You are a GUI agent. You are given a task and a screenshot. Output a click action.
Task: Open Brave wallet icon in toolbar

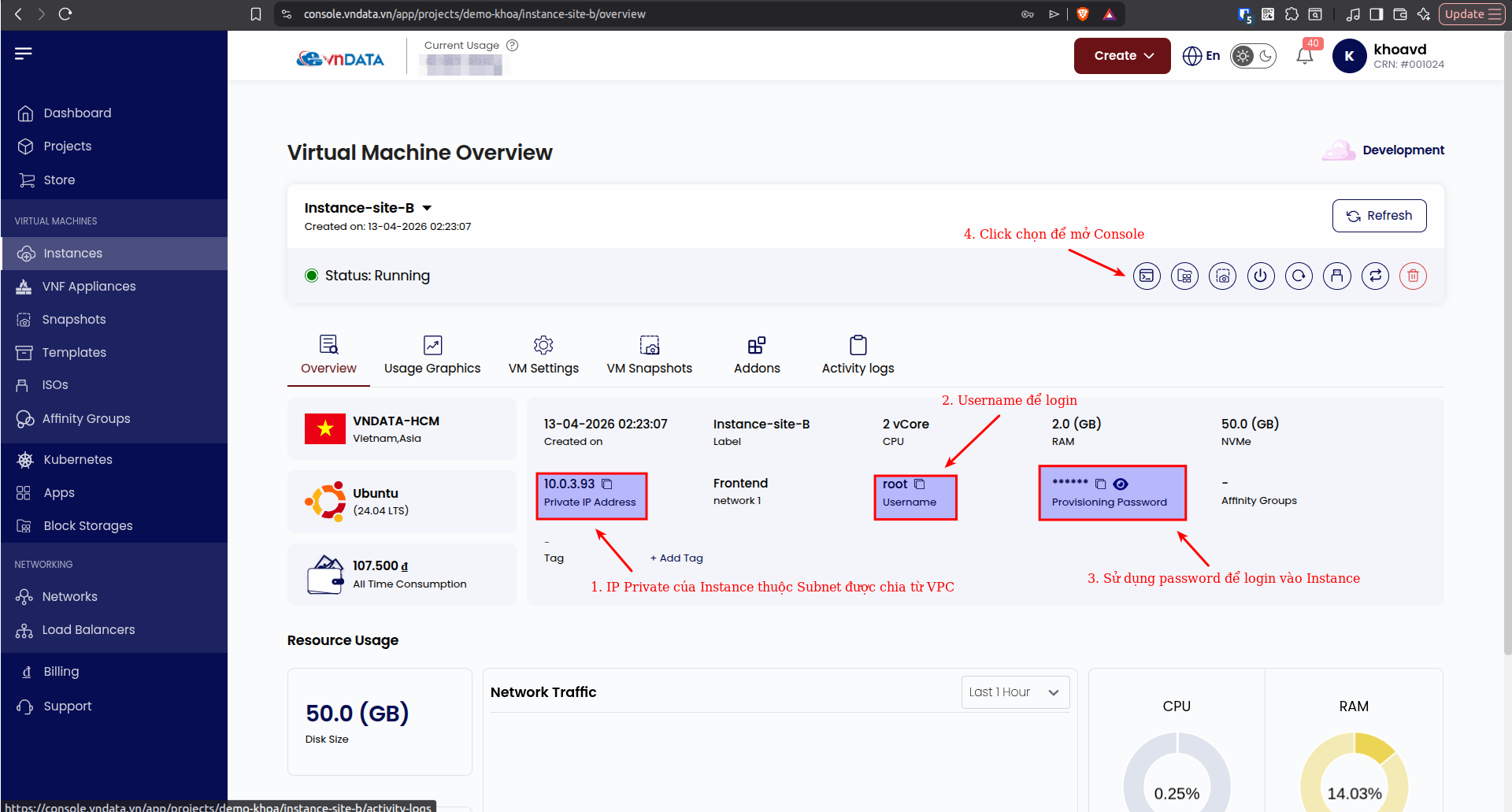click(1400, 13)
